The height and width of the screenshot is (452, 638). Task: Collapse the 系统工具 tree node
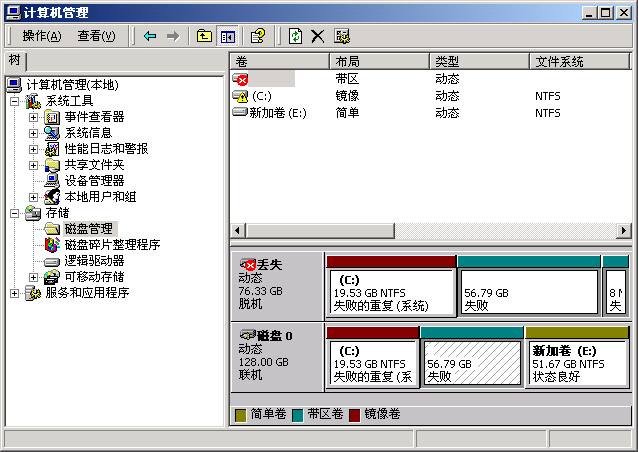point(15,101)
